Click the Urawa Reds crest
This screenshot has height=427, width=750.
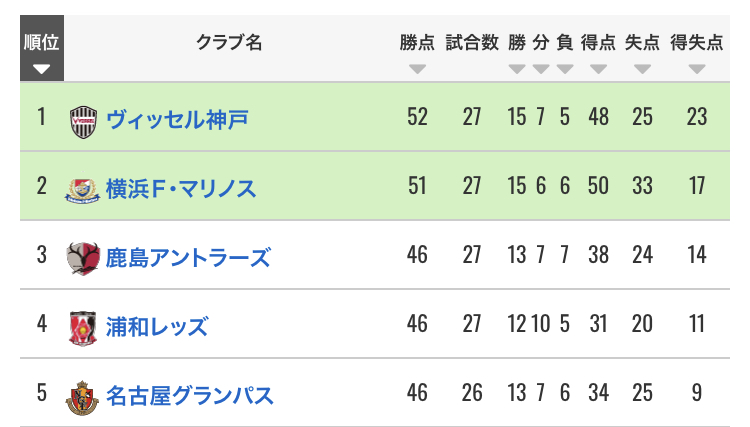click(83, 328)
